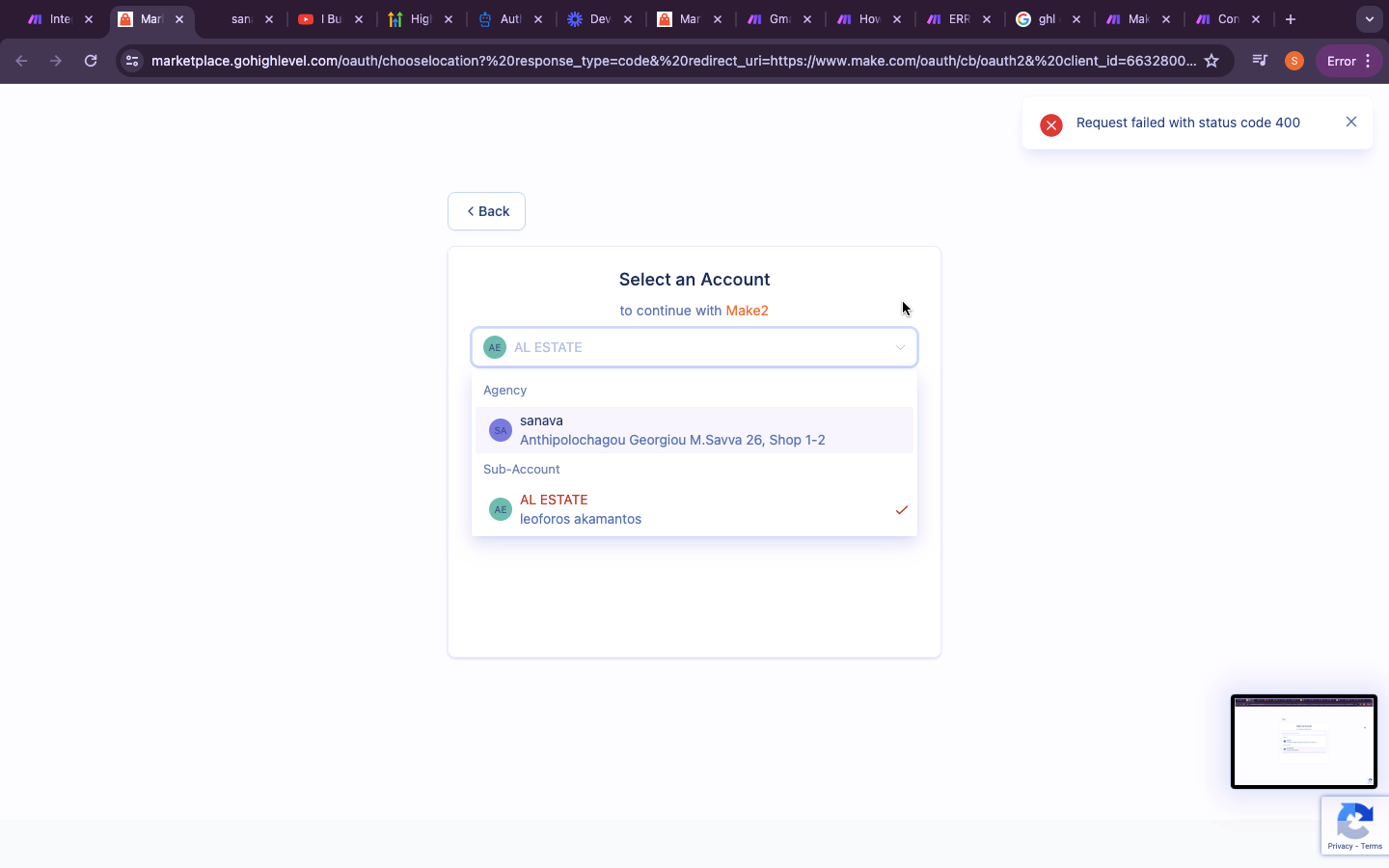
Task: Click the Make2 app name link
Action: [747, 311]
